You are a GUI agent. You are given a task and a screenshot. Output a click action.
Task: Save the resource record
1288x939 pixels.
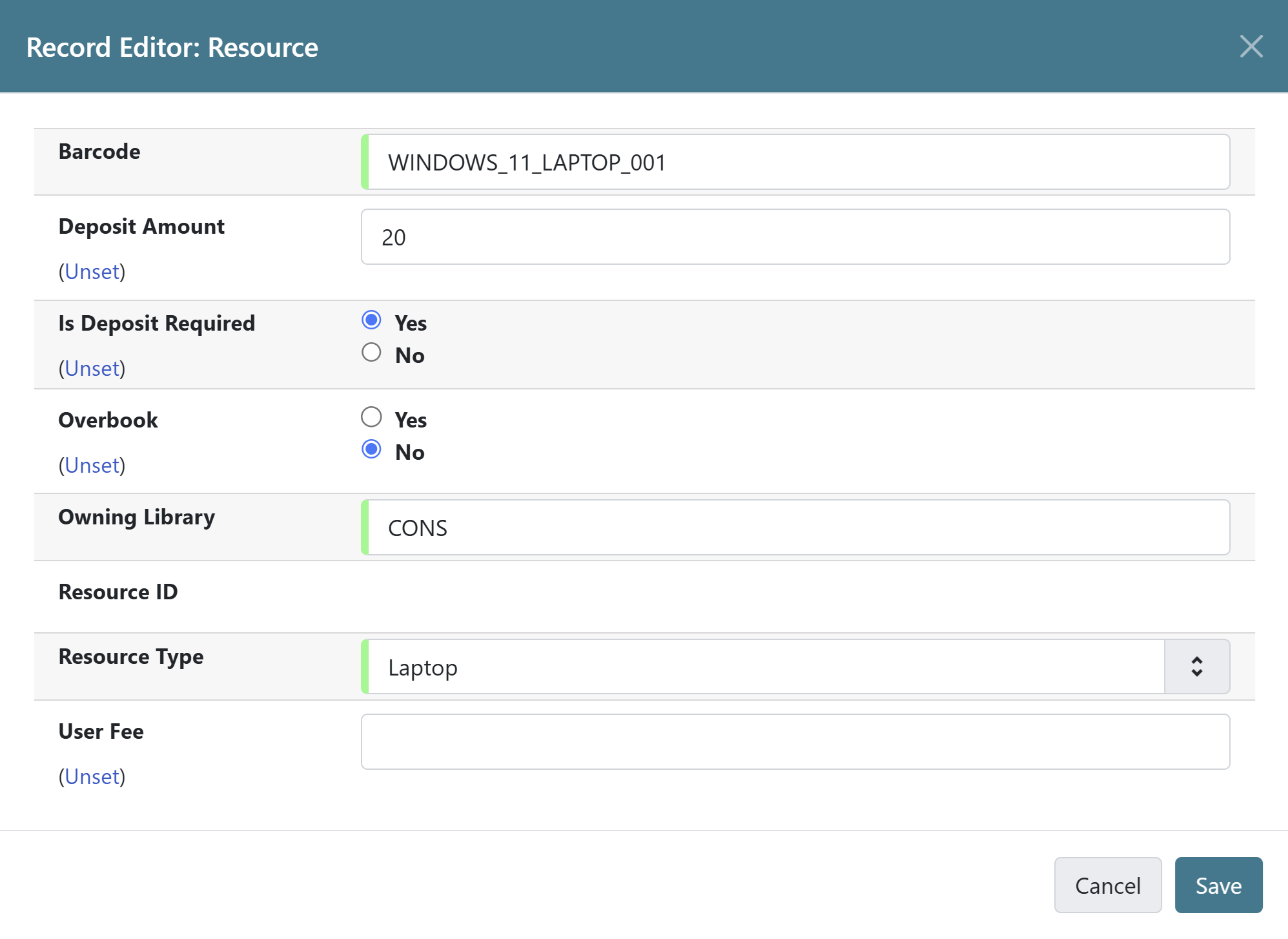click(1218, 885)
